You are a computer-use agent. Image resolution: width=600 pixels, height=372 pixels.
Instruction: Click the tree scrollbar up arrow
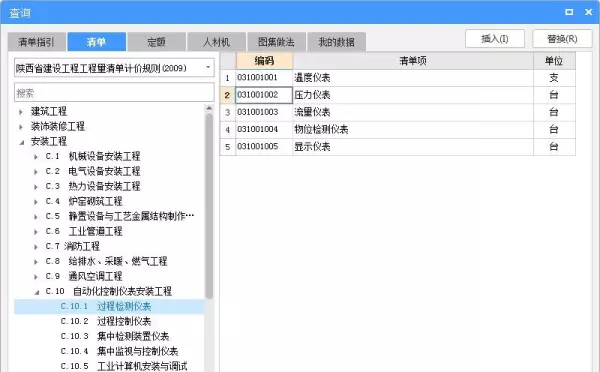(209, 108)
